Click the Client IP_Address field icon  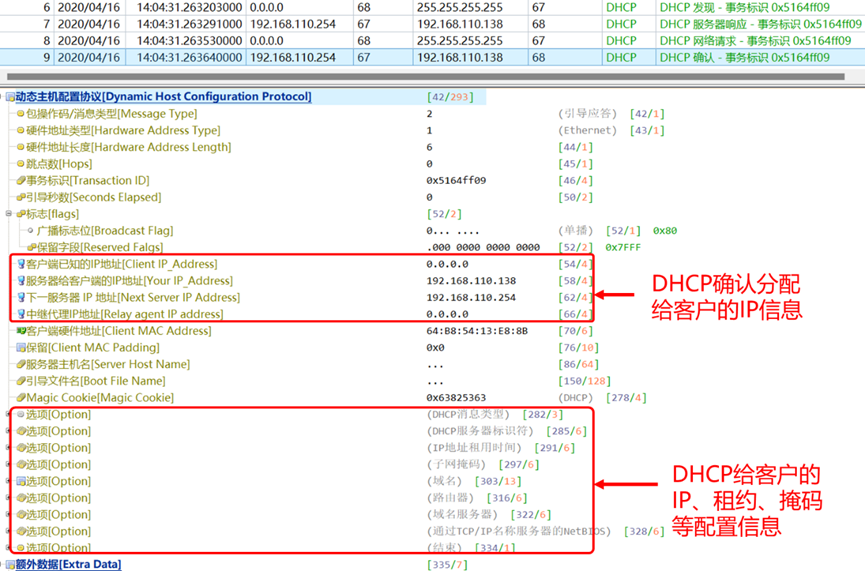[x=21, y=264]
